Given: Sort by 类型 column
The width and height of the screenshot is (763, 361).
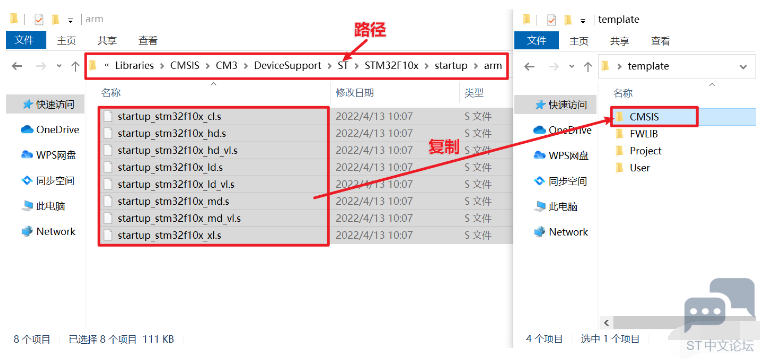Looking at the screenshot, I should click(474, 92).
